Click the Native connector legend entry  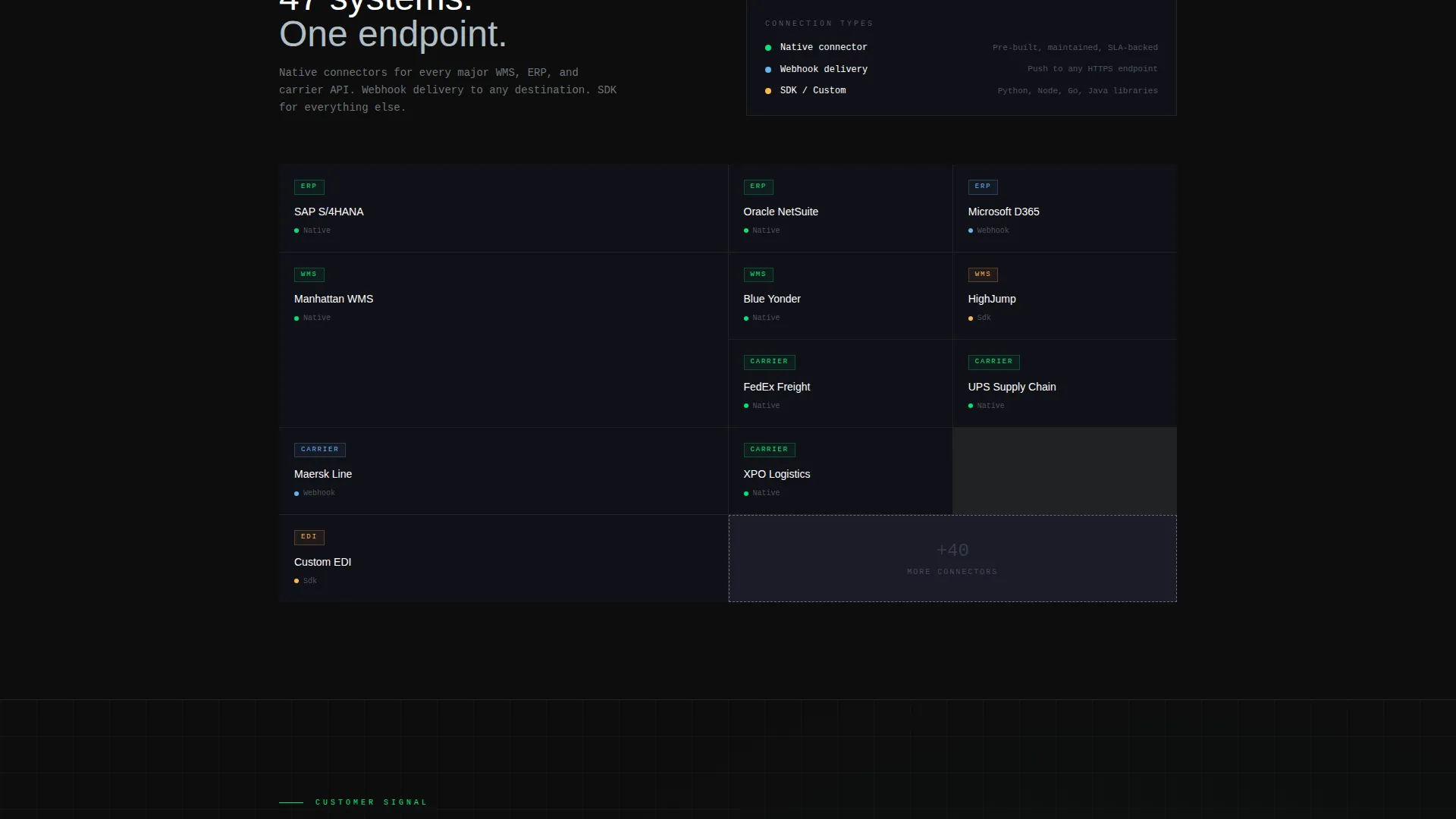tap(962, 47)
